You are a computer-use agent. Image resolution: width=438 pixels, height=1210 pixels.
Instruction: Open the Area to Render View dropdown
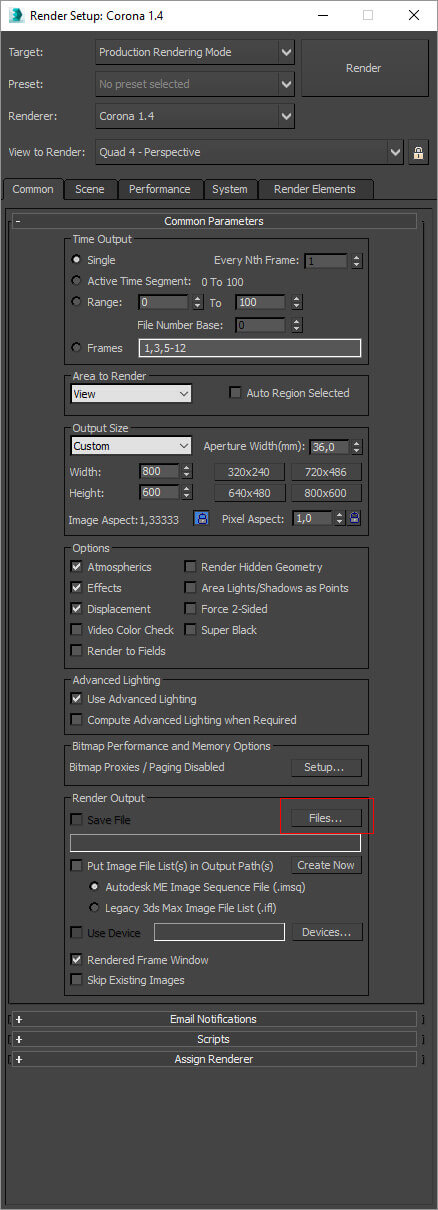click(x=131, y=394)
